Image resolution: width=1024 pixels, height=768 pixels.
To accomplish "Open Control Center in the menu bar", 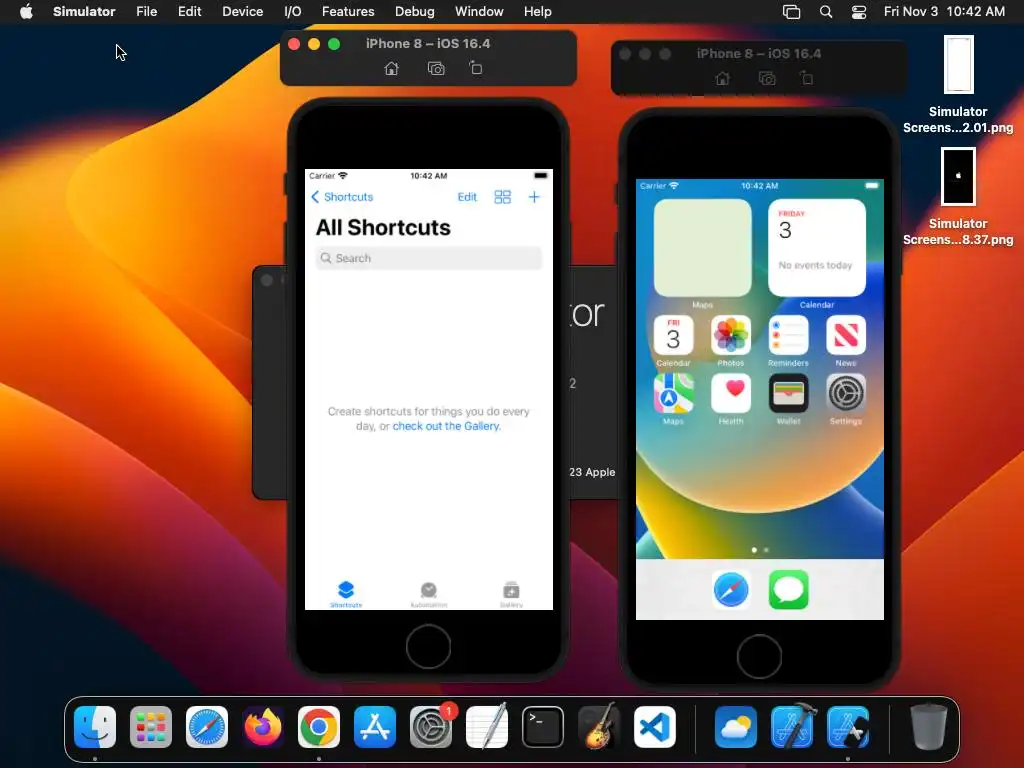I will point(859,12).
